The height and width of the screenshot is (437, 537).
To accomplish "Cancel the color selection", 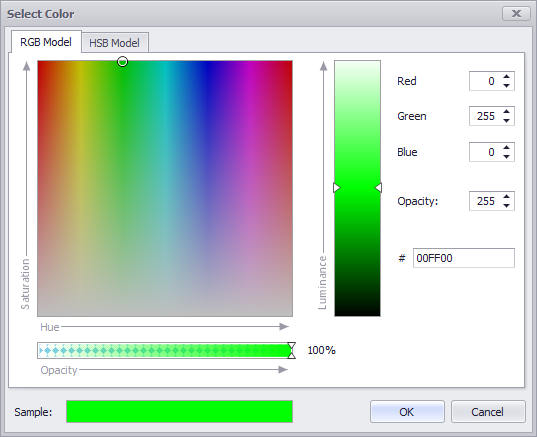I will pyautogui.click(x=488, y=412).
